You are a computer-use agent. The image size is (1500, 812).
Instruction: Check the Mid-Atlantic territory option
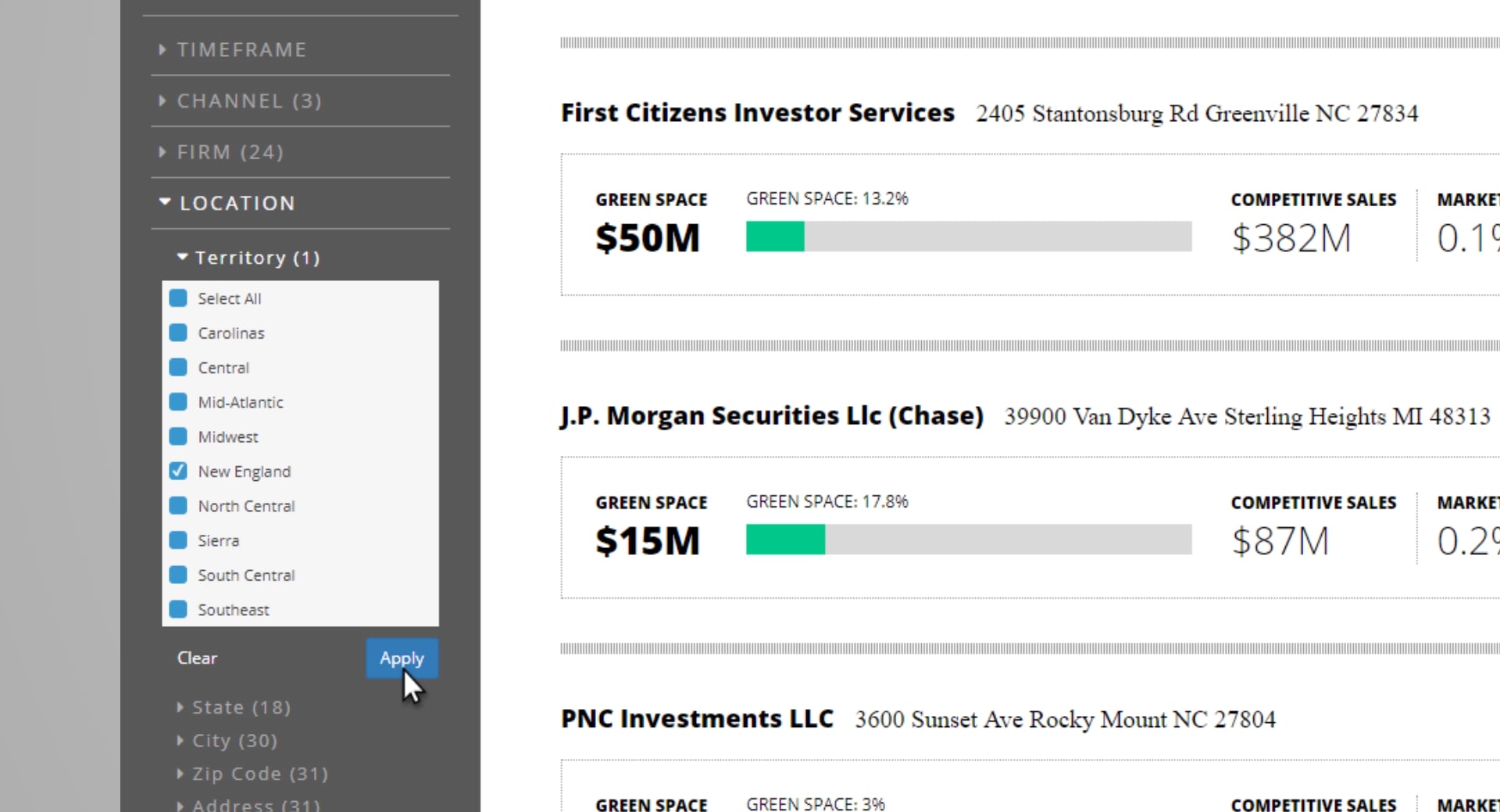[179, 402]
